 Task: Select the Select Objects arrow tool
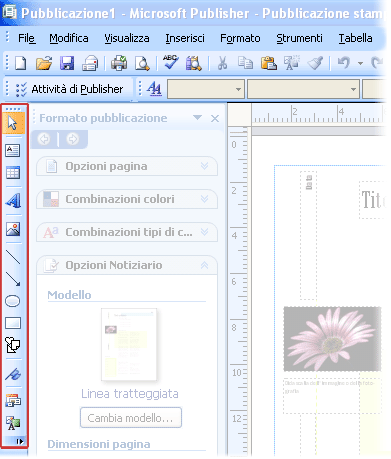pyautogui.click(x=13, y=123)
